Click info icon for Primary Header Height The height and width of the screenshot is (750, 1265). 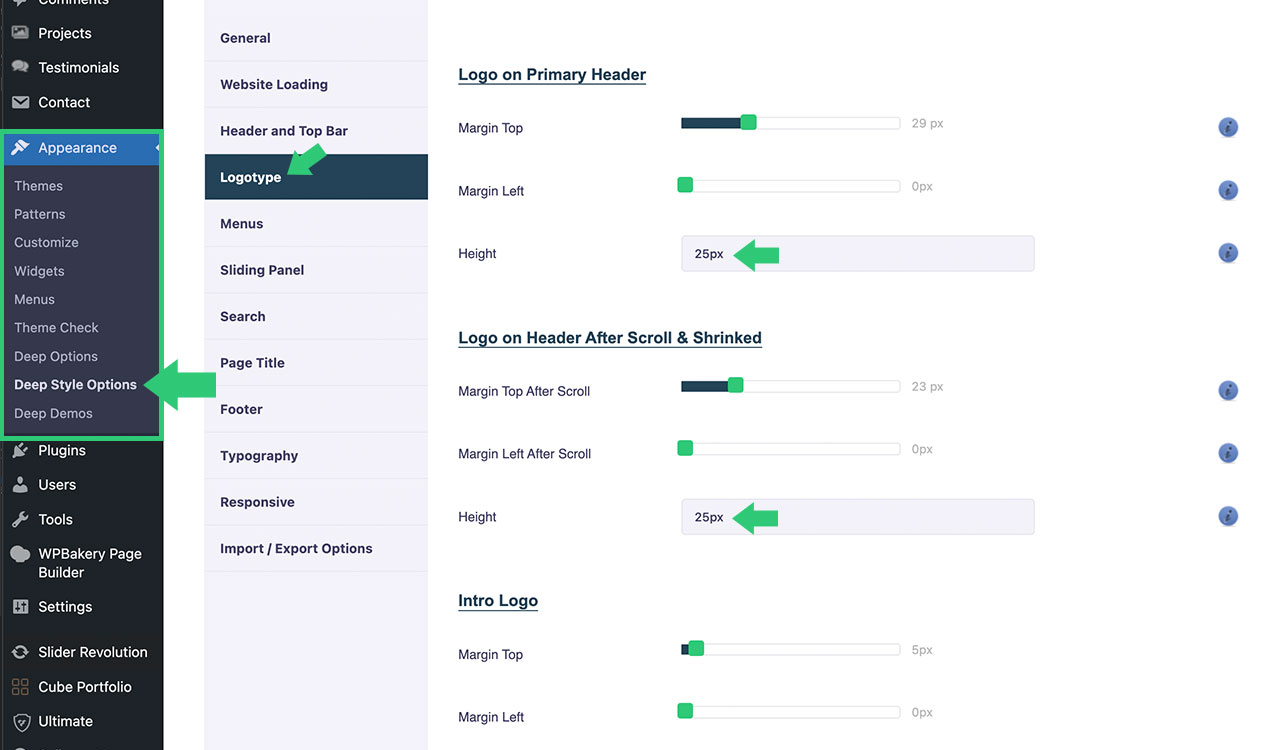[1228, 253]
